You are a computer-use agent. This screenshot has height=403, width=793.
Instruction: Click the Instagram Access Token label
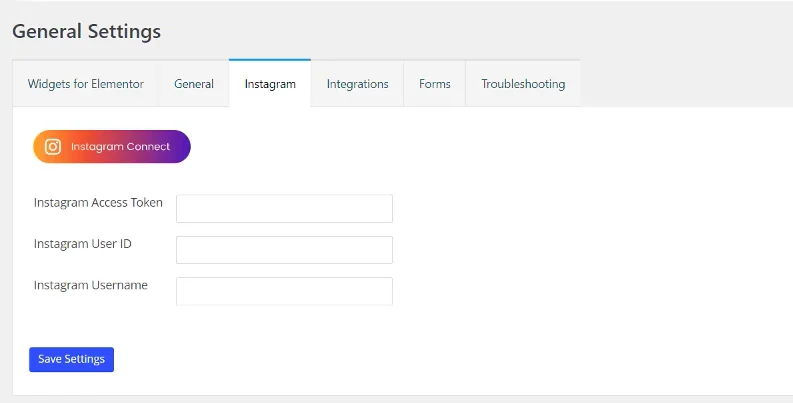pos(98,203)
